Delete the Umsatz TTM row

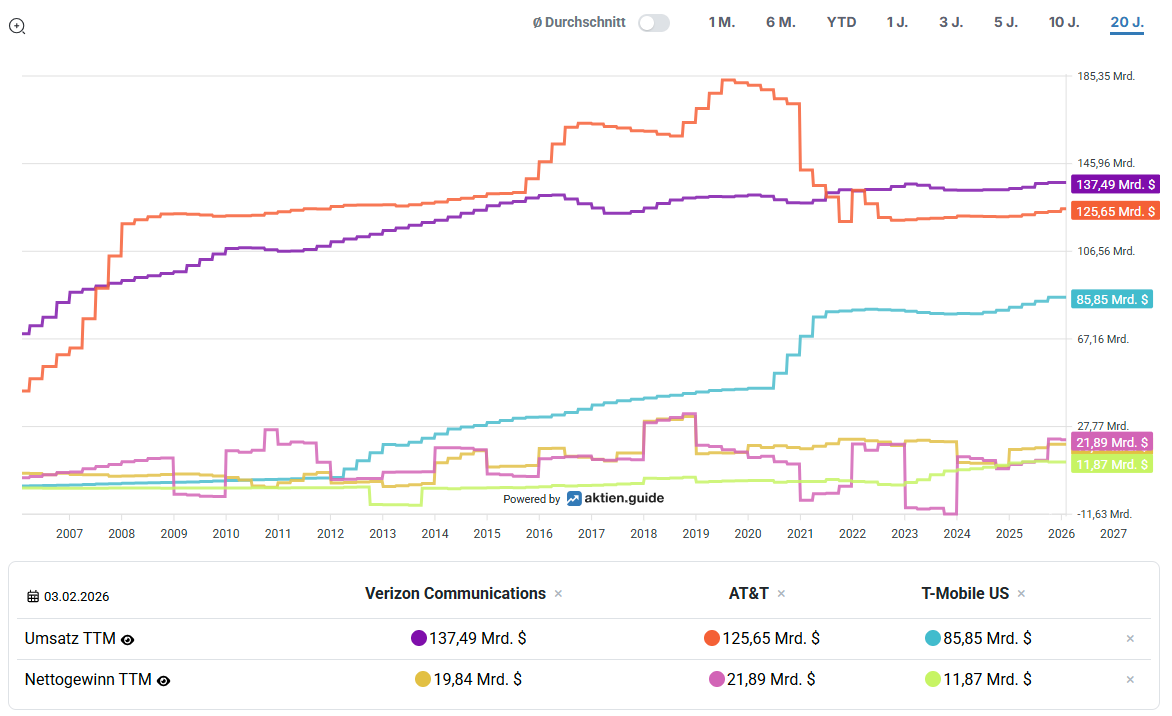pos(1130,638)
